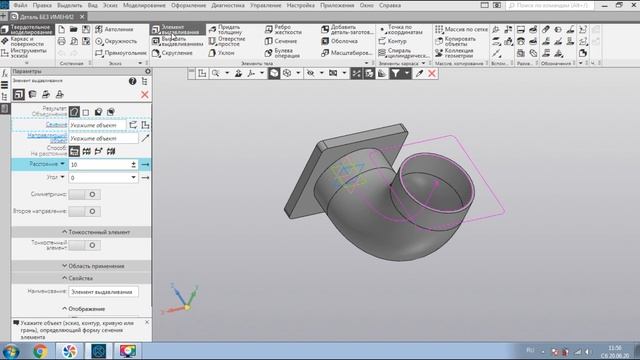Select the second Результат option icon
The width and height of the screenshot is (640, 360).
[x=86, y=112]
